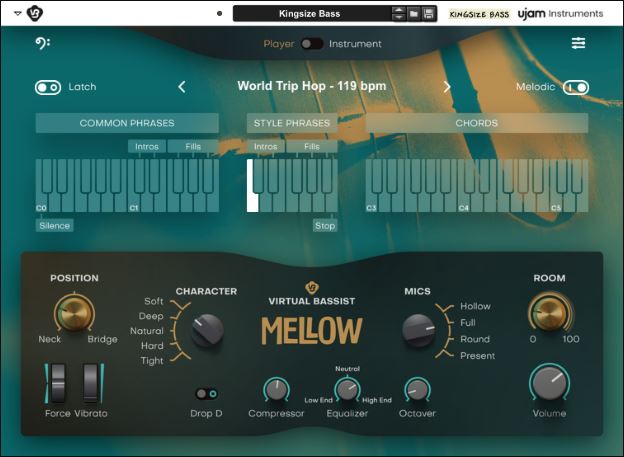Click the gold Position knob

click(74, 313)
